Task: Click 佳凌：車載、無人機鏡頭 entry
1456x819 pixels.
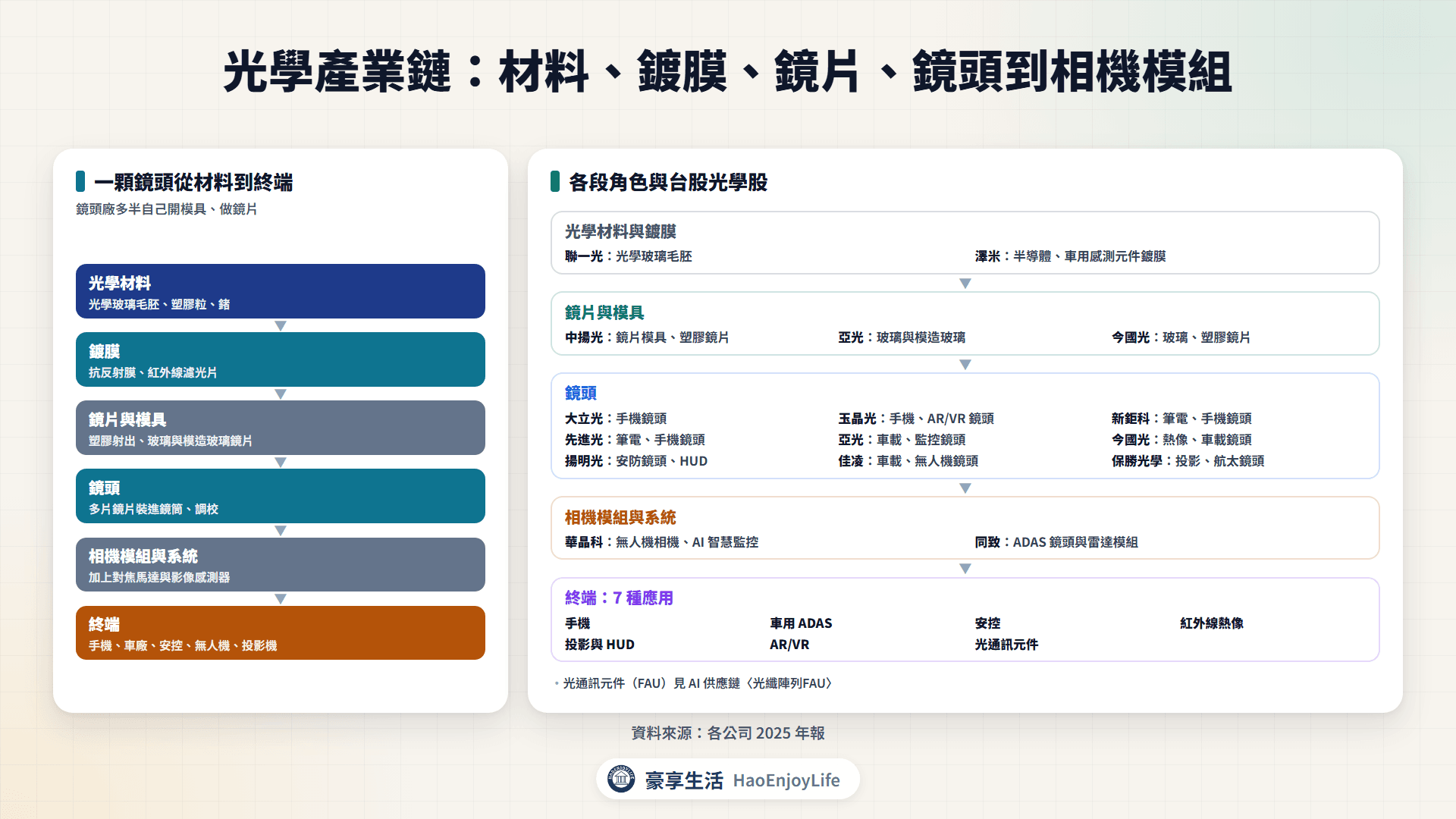Action: tap(908, 461)
